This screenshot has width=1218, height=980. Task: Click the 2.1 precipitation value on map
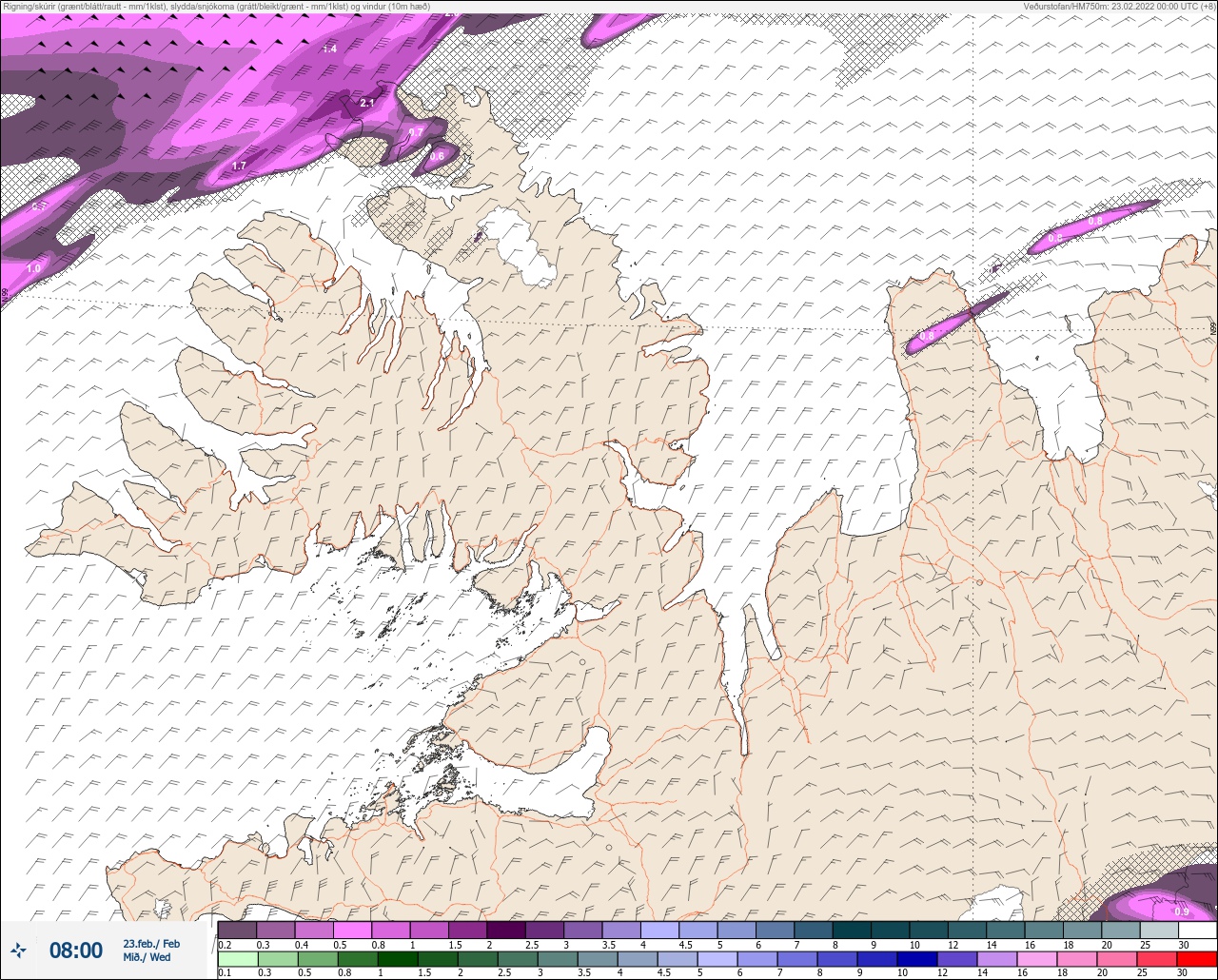[x=367, y=103]
